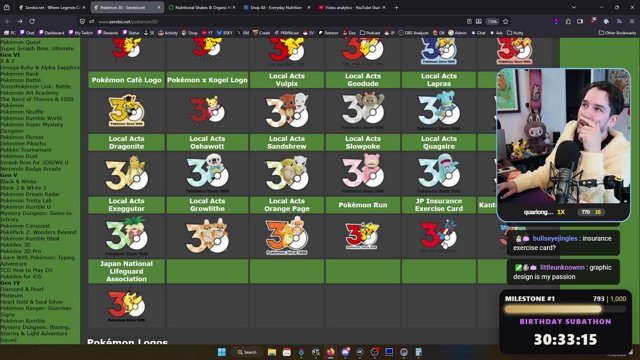Image resolution: width=640 pixels, height=360 pixels.
Task: Click the Local Acts Slowpoke logo image
Action: (x=363, y=173)
